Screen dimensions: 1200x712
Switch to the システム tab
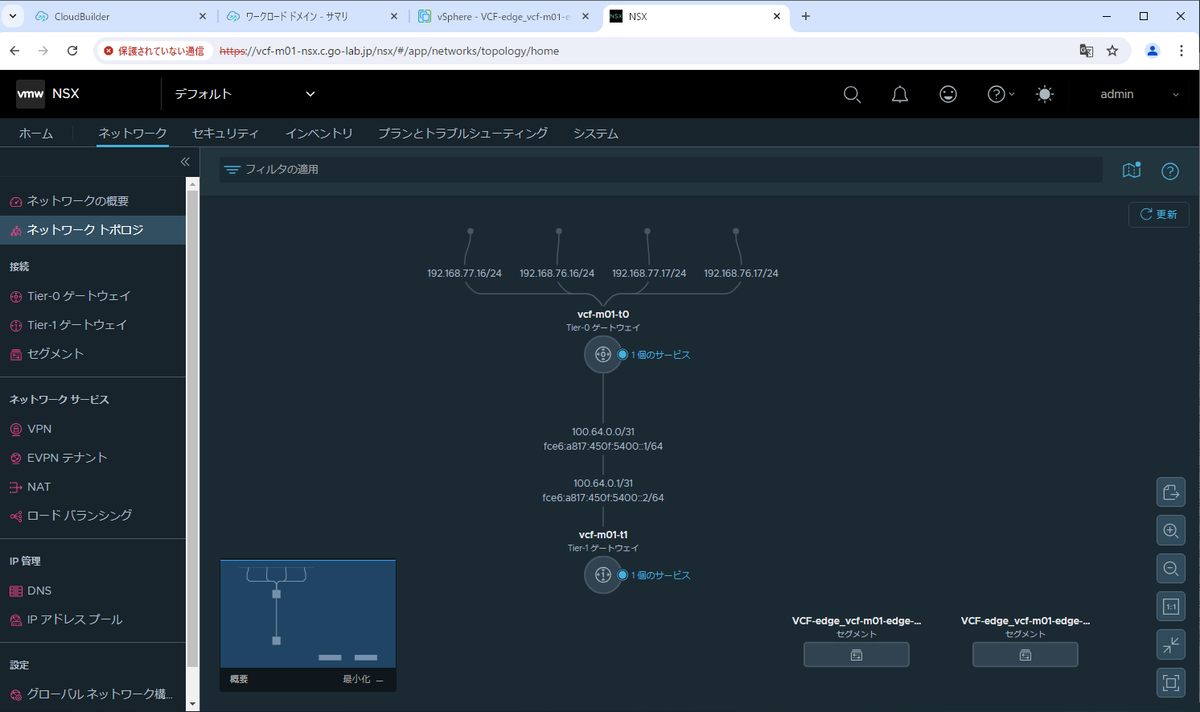click(596, 133)
